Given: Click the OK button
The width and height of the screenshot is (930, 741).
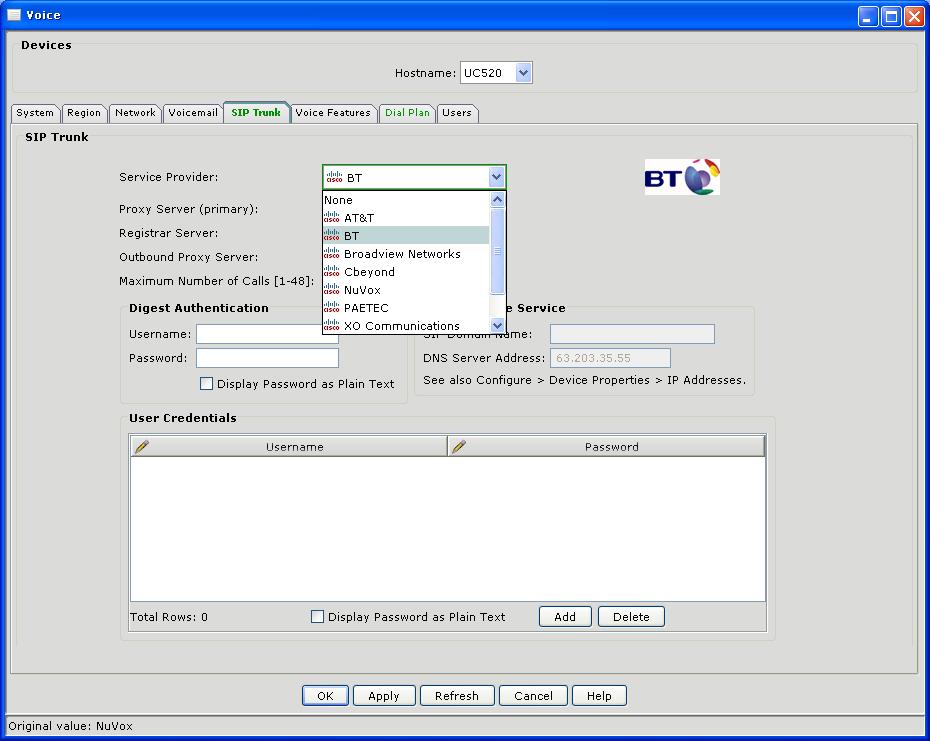Looking at the screenshot, I should pyautogui.click(x=325, y=696).
